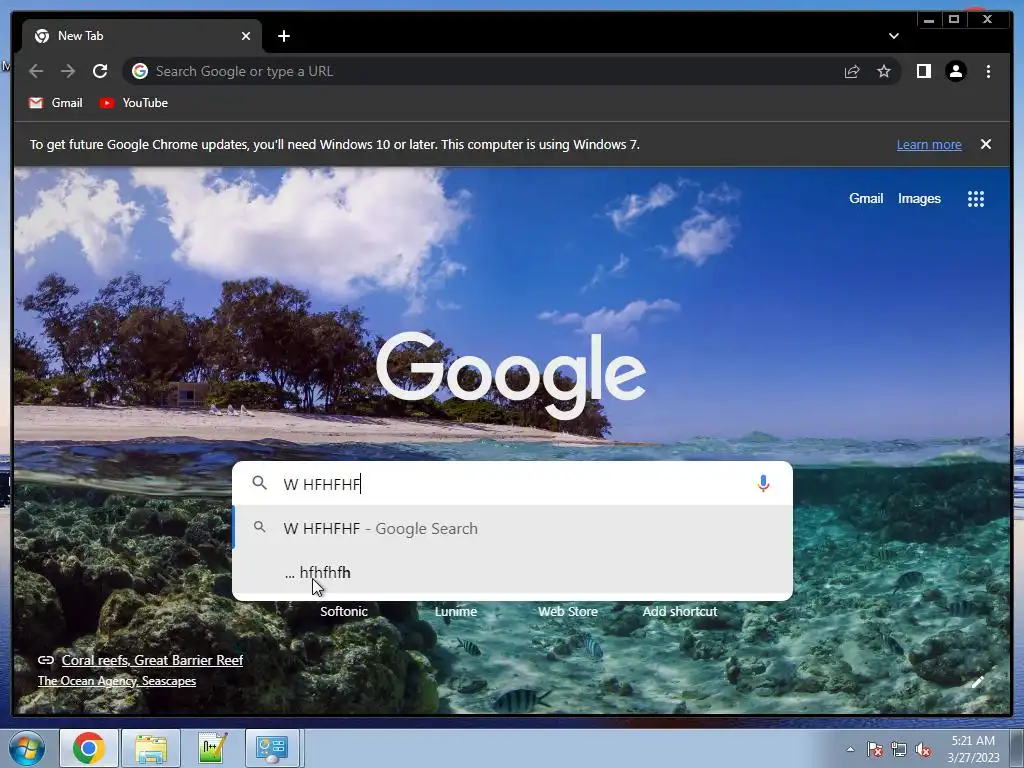Click Learn more about Chrome updates

pyautogui.click(x=929, y=144)
